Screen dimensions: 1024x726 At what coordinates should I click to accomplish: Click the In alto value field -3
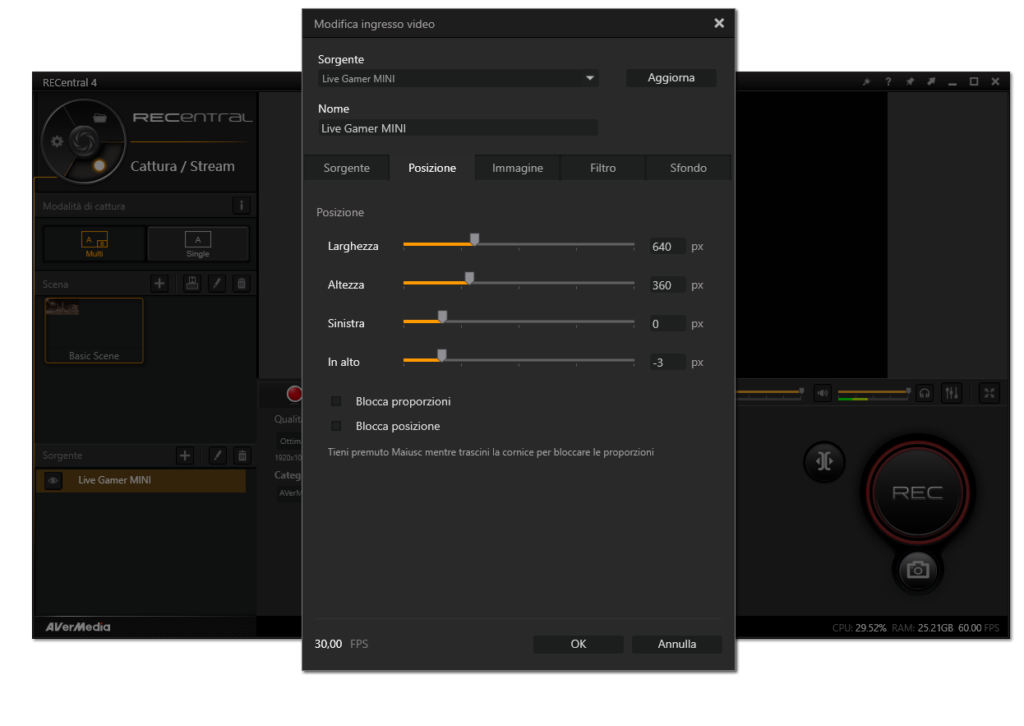tap(667, 362)
